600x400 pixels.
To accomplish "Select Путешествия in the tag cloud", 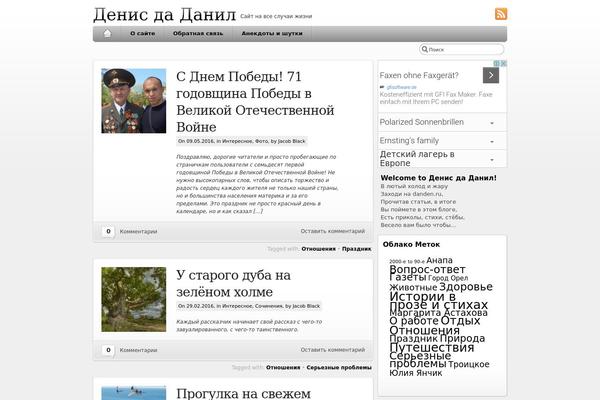I will pyautogui.click(x=432, y=347).
